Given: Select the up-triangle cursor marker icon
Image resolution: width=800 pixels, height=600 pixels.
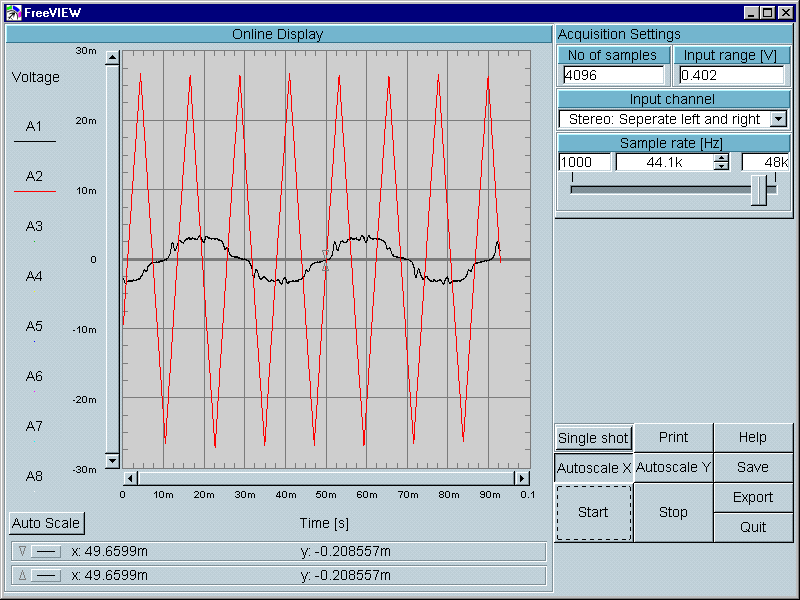Looking at the screenshot, I should [x=24, y=575].
